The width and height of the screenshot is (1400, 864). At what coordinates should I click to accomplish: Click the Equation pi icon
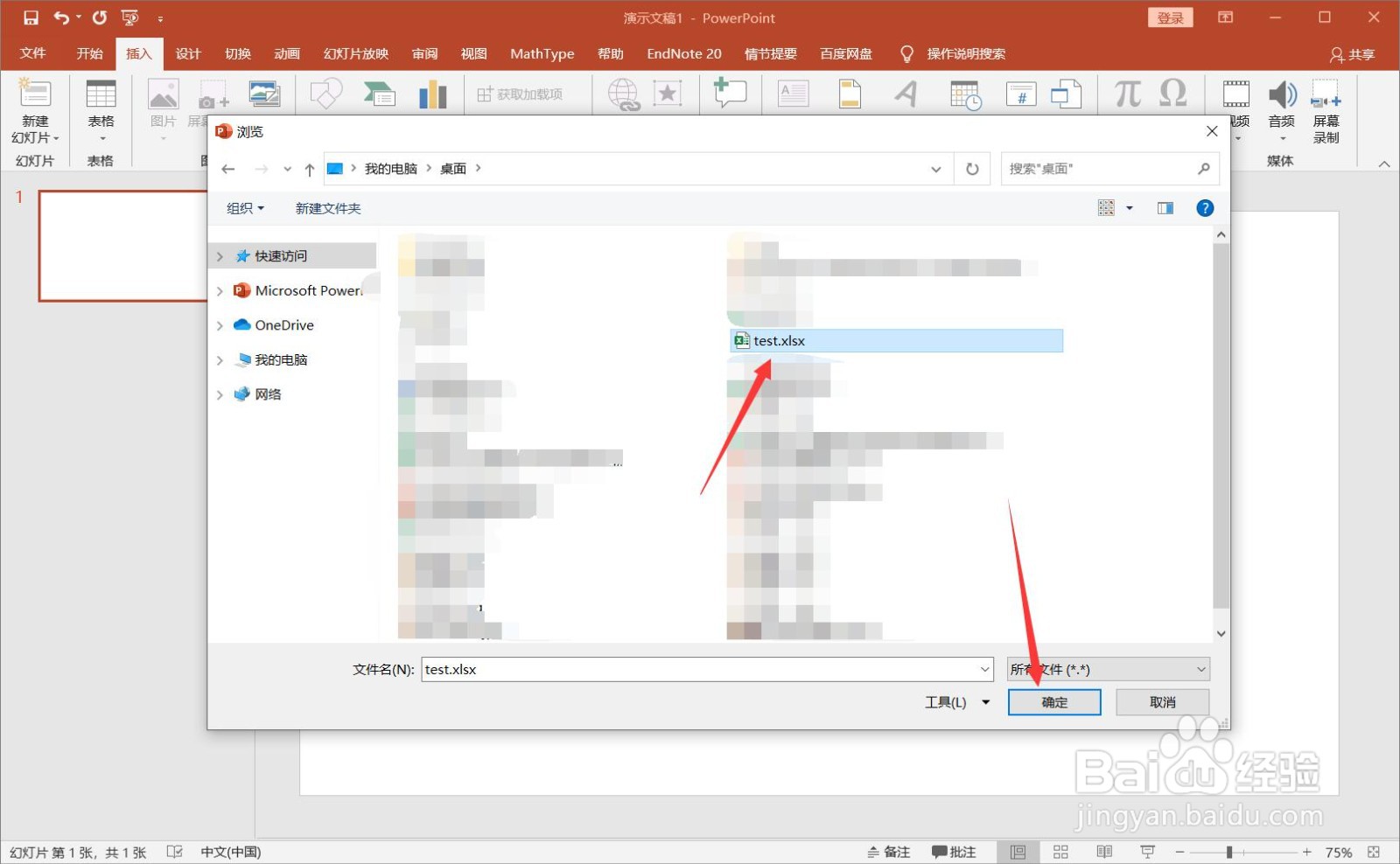pyautogui.click(x=1127, y=93)
